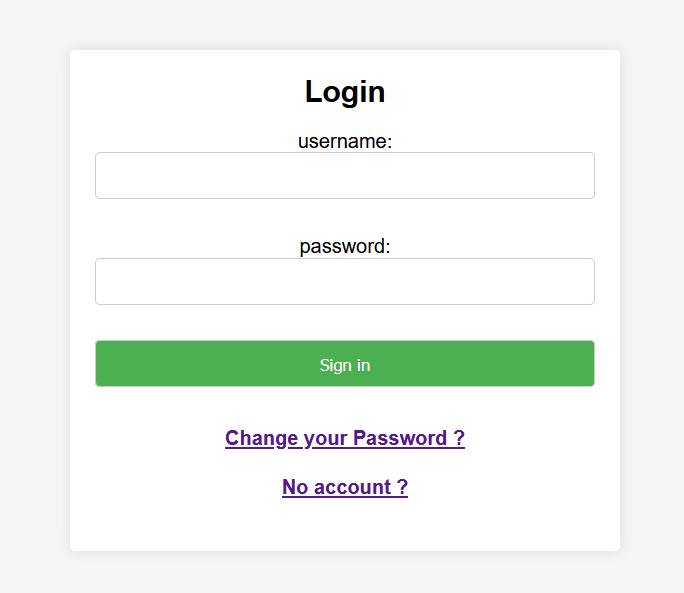Click the green Sign in button
This screenshot has width=684, height=593.
pyautogui.click(x=345, y=363)
